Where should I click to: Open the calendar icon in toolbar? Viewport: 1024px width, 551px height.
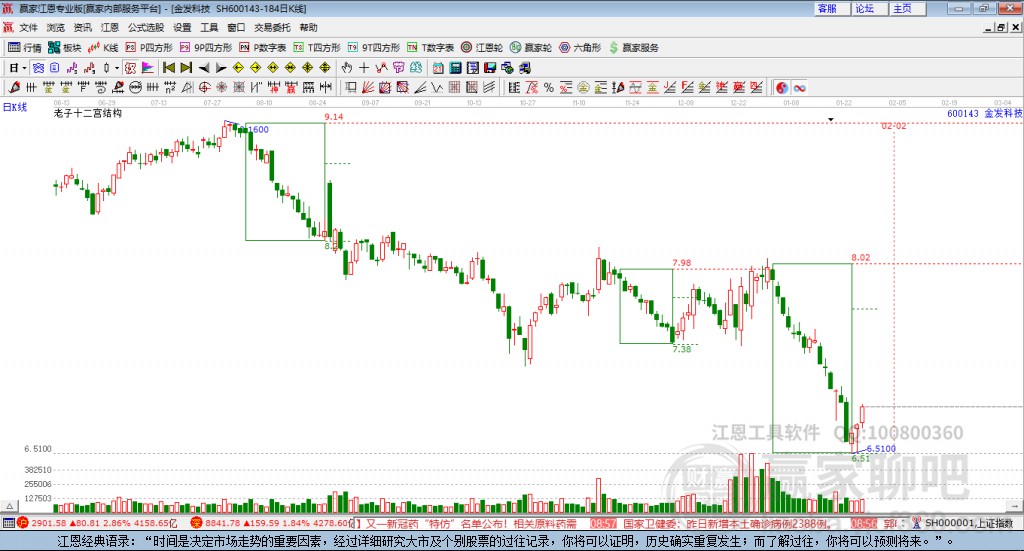438,68
